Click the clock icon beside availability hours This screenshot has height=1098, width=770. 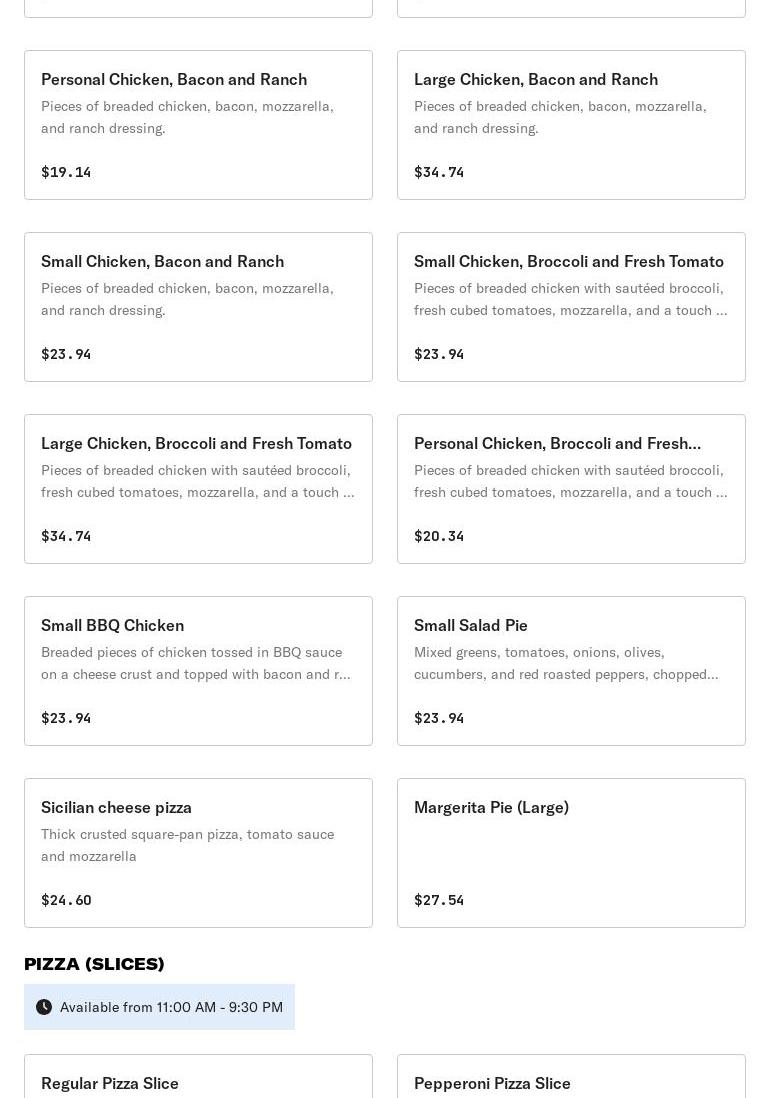pyautogui.click(x=44, y=1007)
